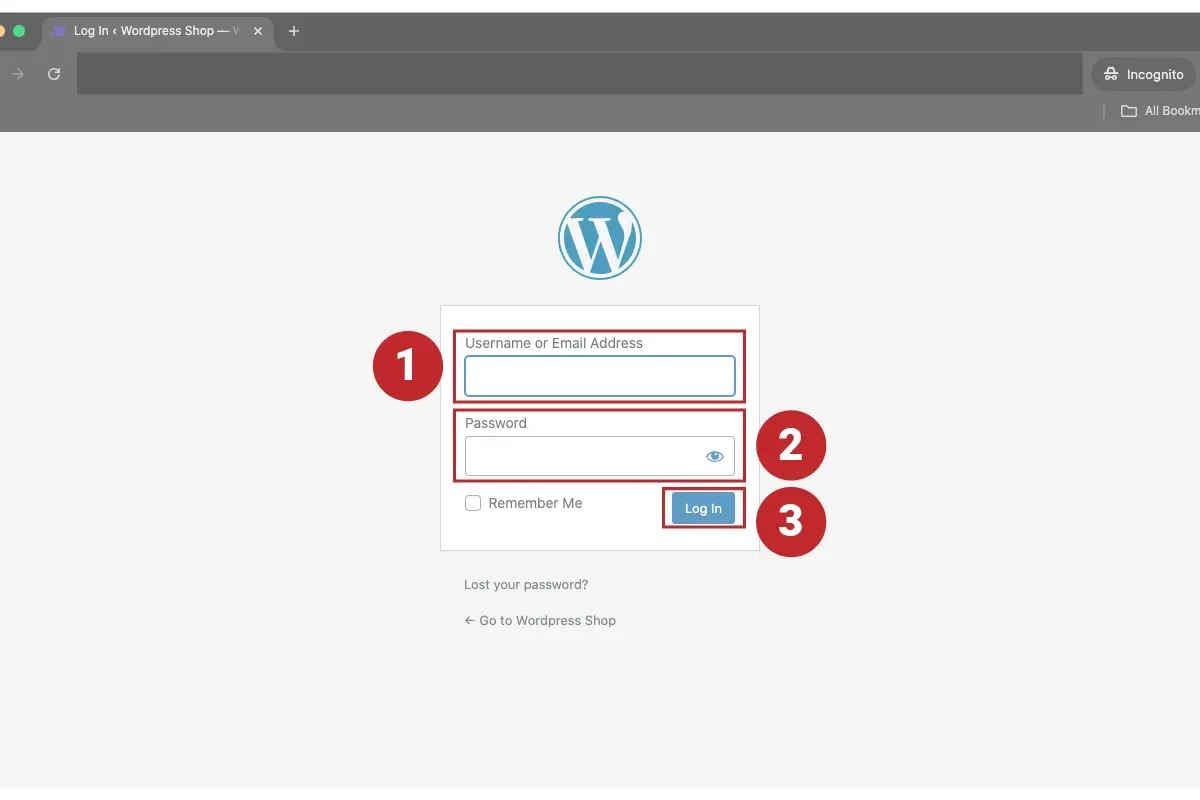The image size is (1200, 800).
Task: Click the WordPress logo above the form
Action: coord(599,237)
